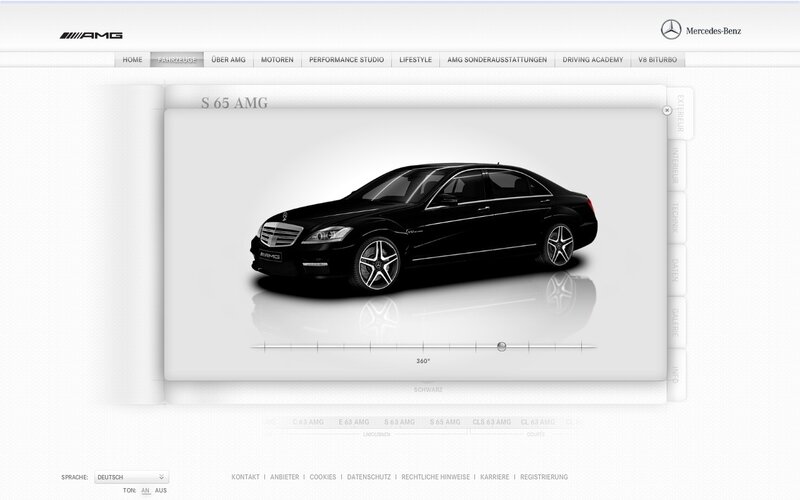Viewport: 800px width, 500px height.
Task: Switch to the GALERIE side tab
Action: (676, 322)
